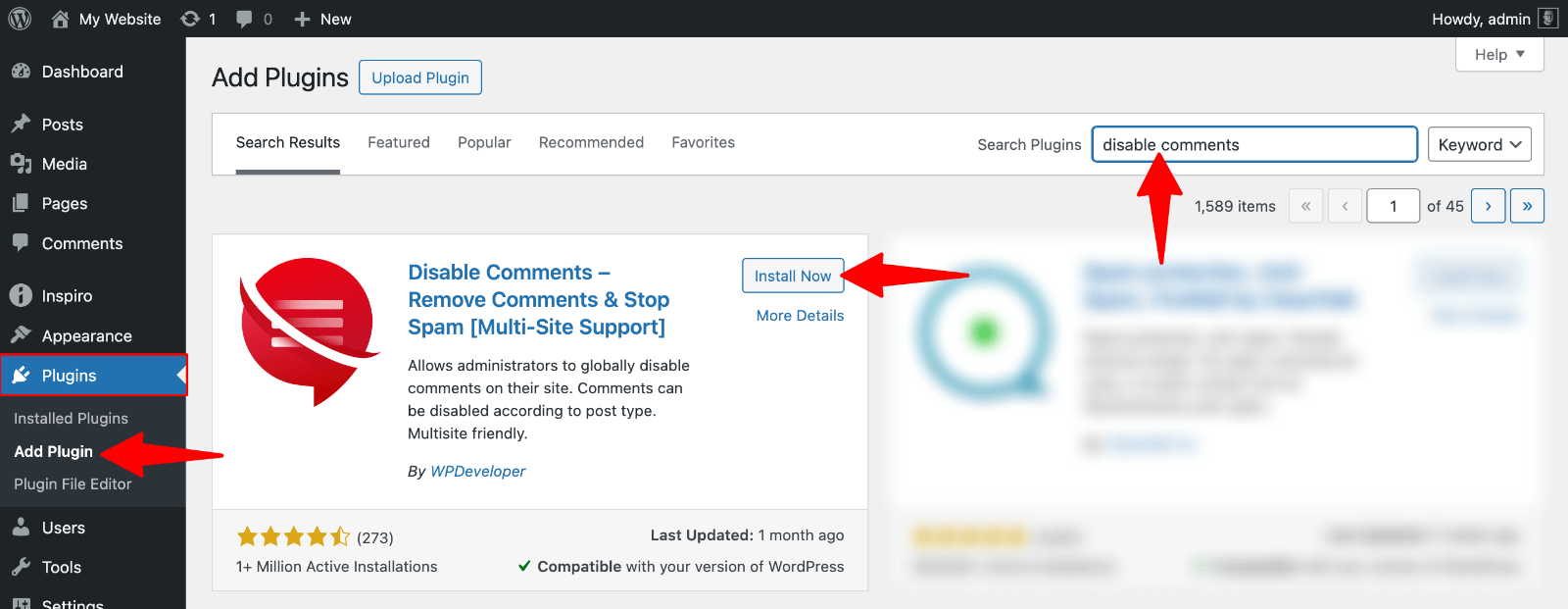
Task: Click the Install Now button
Action: coord(792,276)
